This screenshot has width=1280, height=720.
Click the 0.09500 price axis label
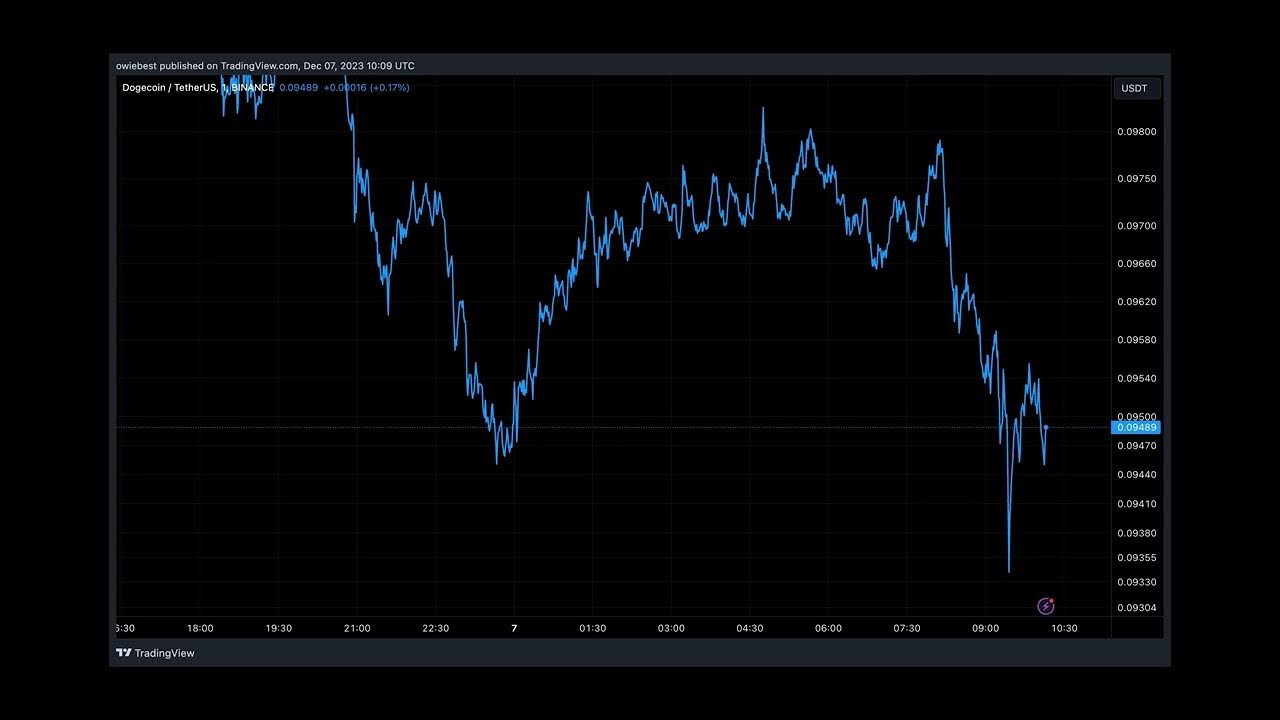pos(1136,417)
